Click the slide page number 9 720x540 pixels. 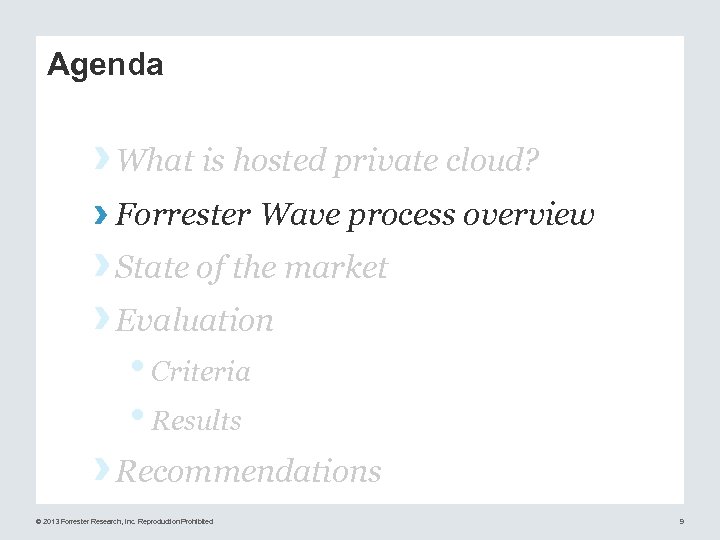681,521
